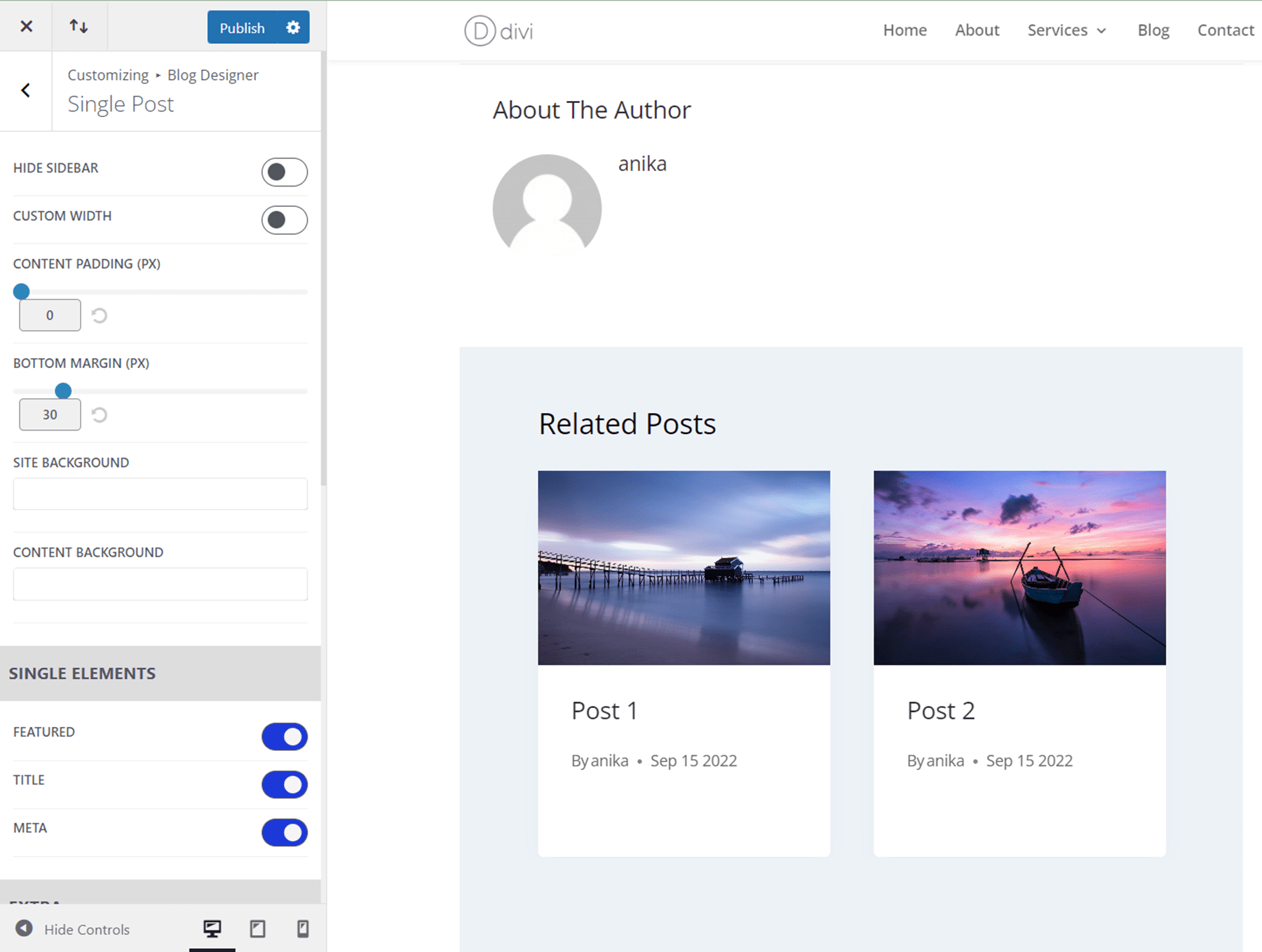The width and height of the screenshot is (1262, 952).
Task: Select the Contact navigation item
Action: [1225, 30]
